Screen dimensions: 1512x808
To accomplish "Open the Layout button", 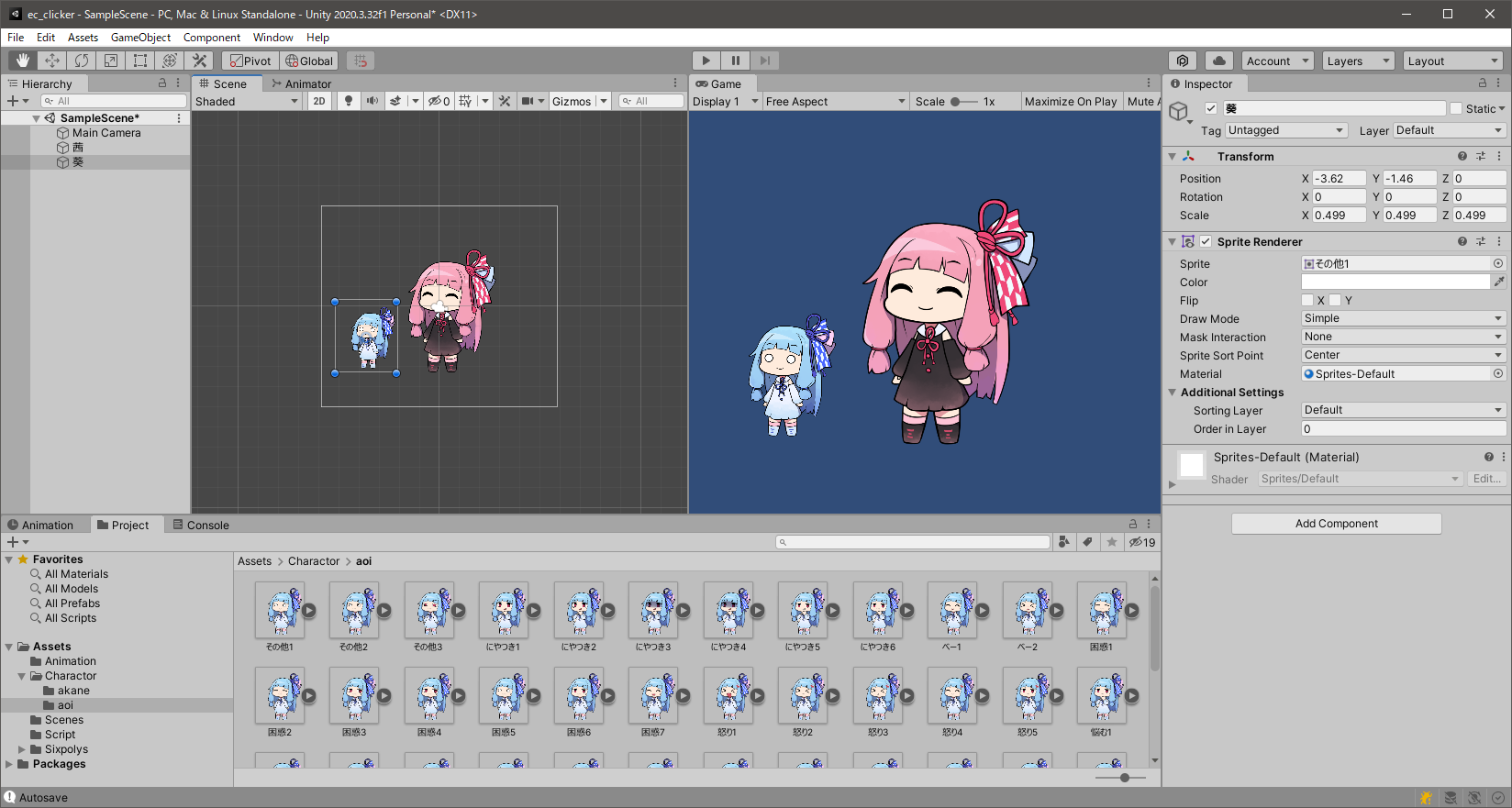I will [1453, 61].
